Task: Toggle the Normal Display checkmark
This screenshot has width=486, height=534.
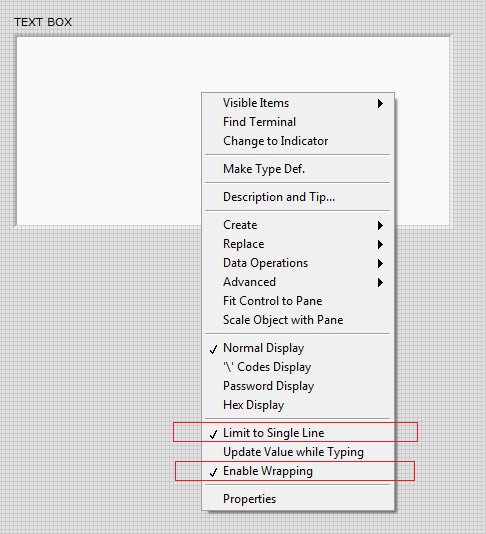Action: [x=298, y=348]
